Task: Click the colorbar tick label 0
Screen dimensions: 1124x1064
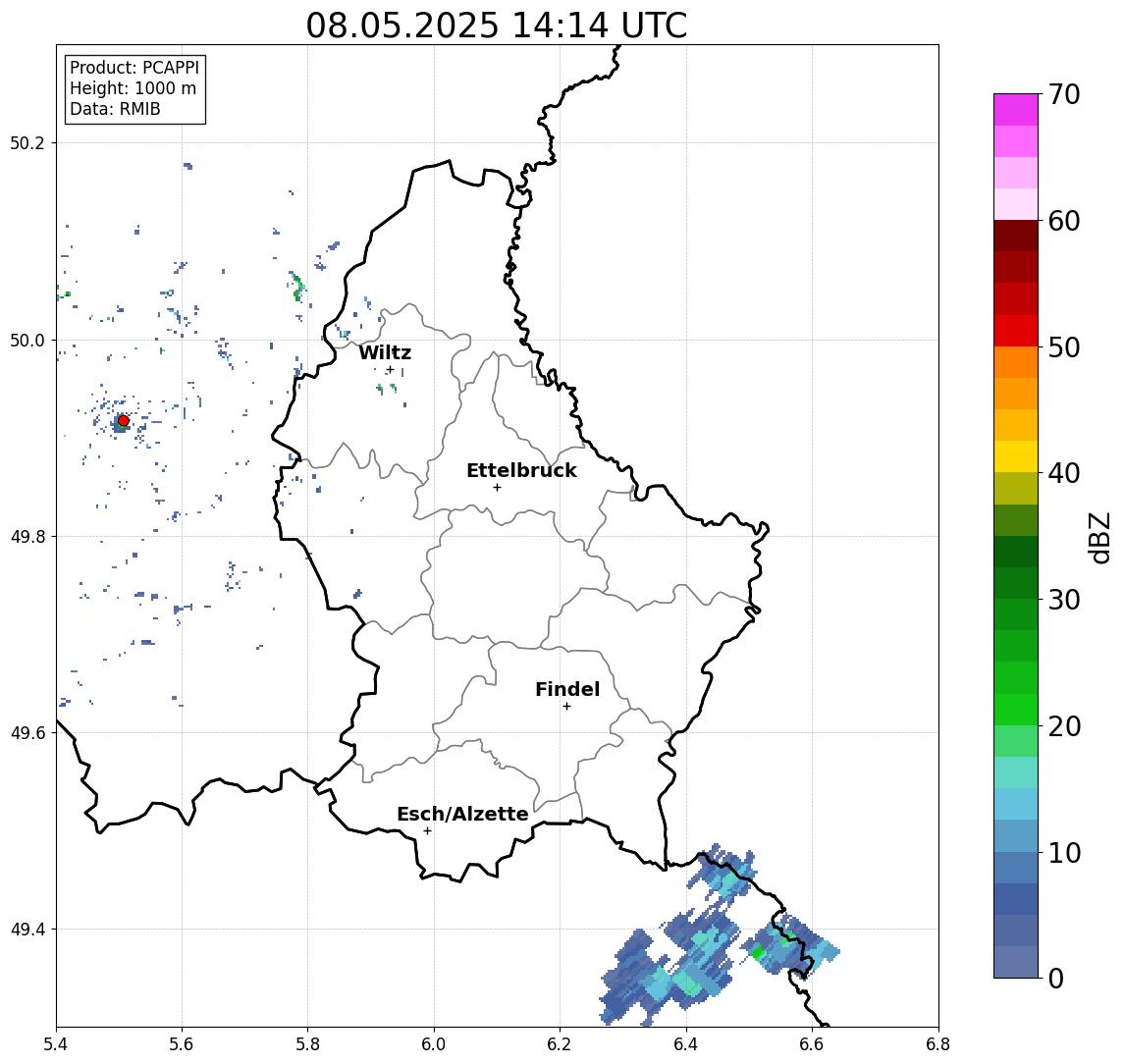Action: pos(1056,978)
